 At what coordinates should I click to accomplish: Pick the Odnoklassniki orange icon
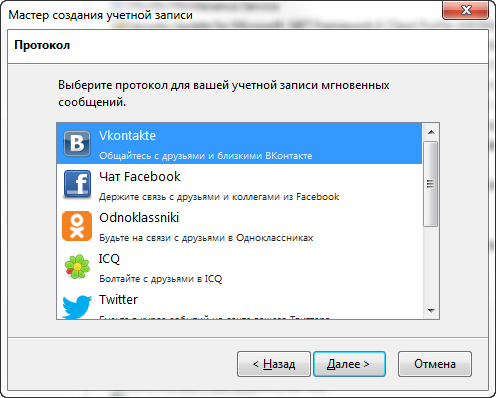click(x=77, y=226)
